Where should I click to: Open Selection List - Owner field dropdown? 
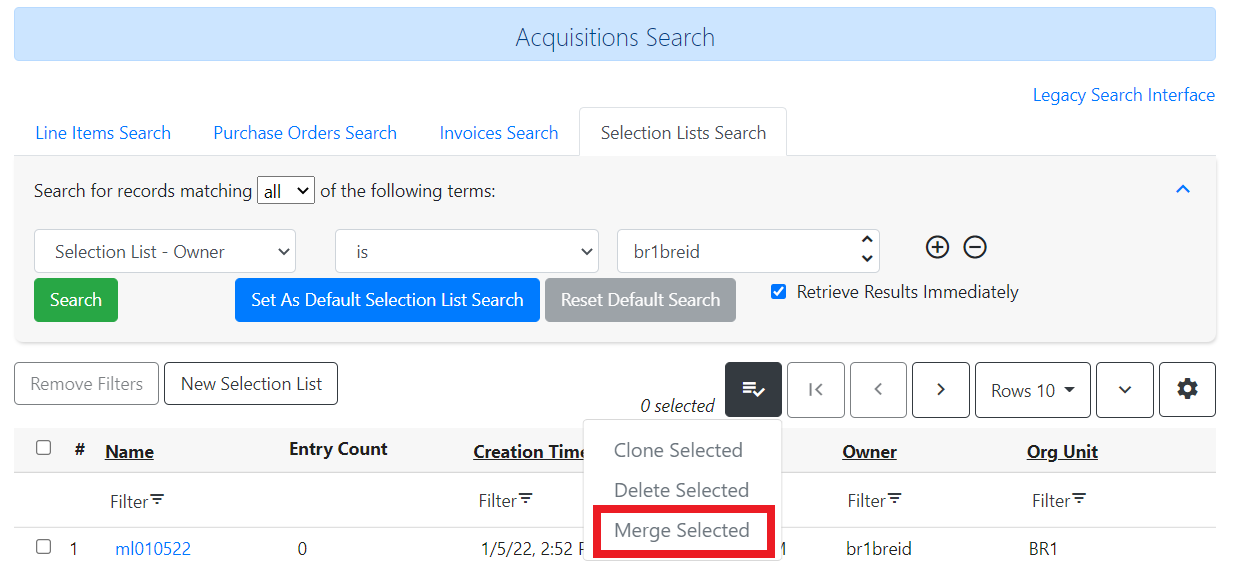click(x=165, y=251)
